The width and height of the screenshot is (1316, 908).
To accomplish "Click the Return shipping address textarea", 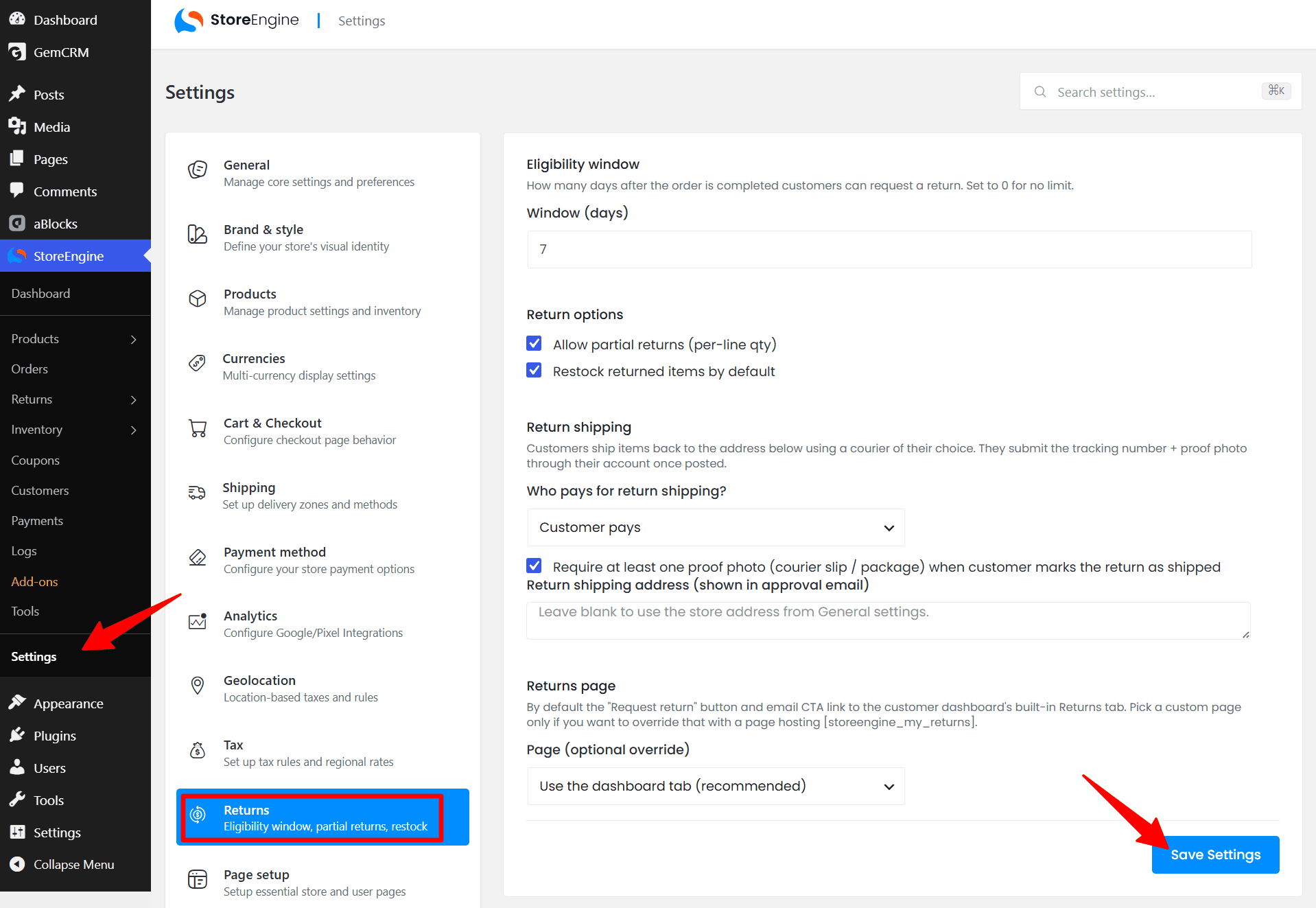I will coord(888,620).
